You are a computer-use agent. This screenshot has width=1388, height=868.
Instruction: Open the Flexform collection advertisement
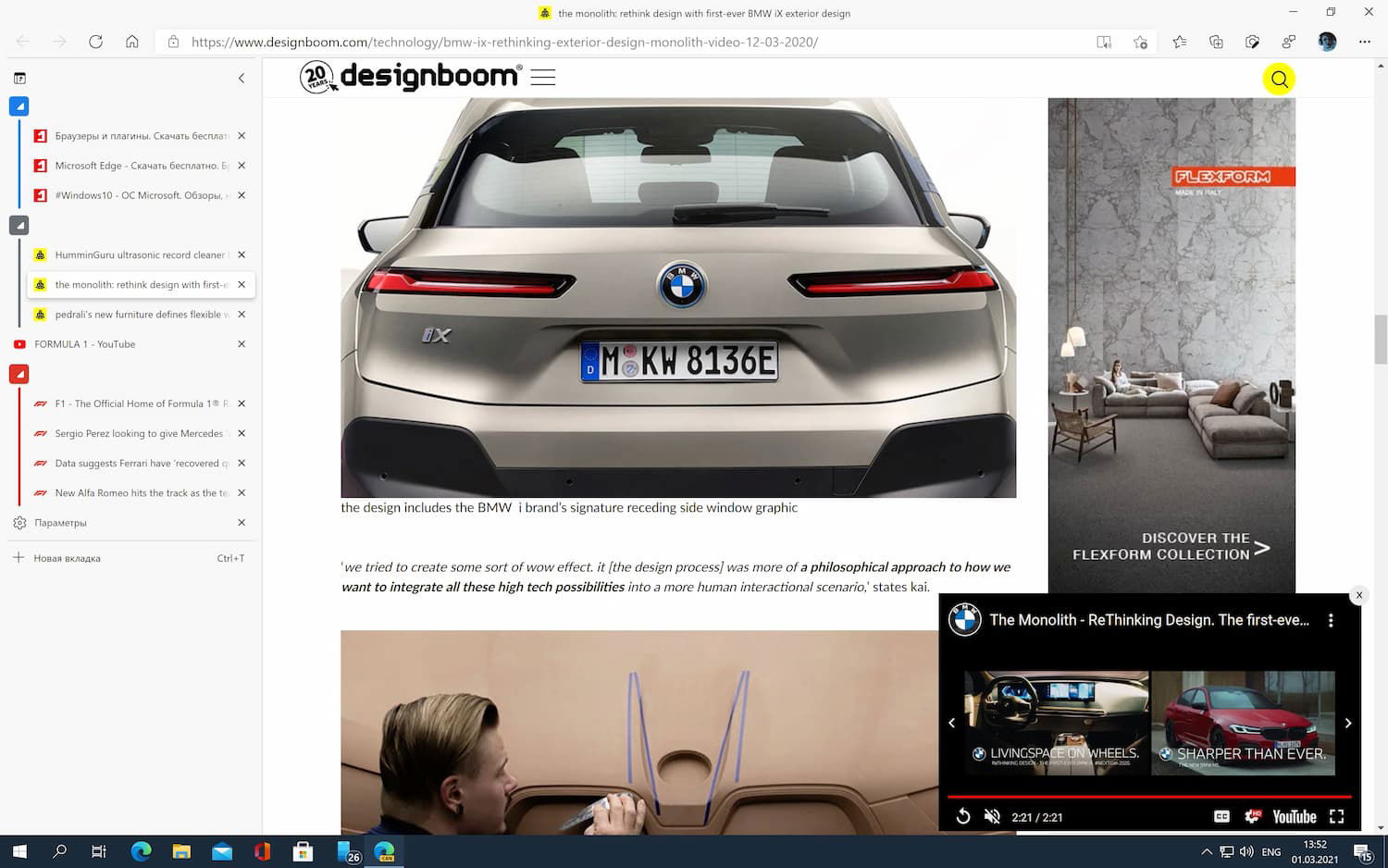click(1171, 345)
